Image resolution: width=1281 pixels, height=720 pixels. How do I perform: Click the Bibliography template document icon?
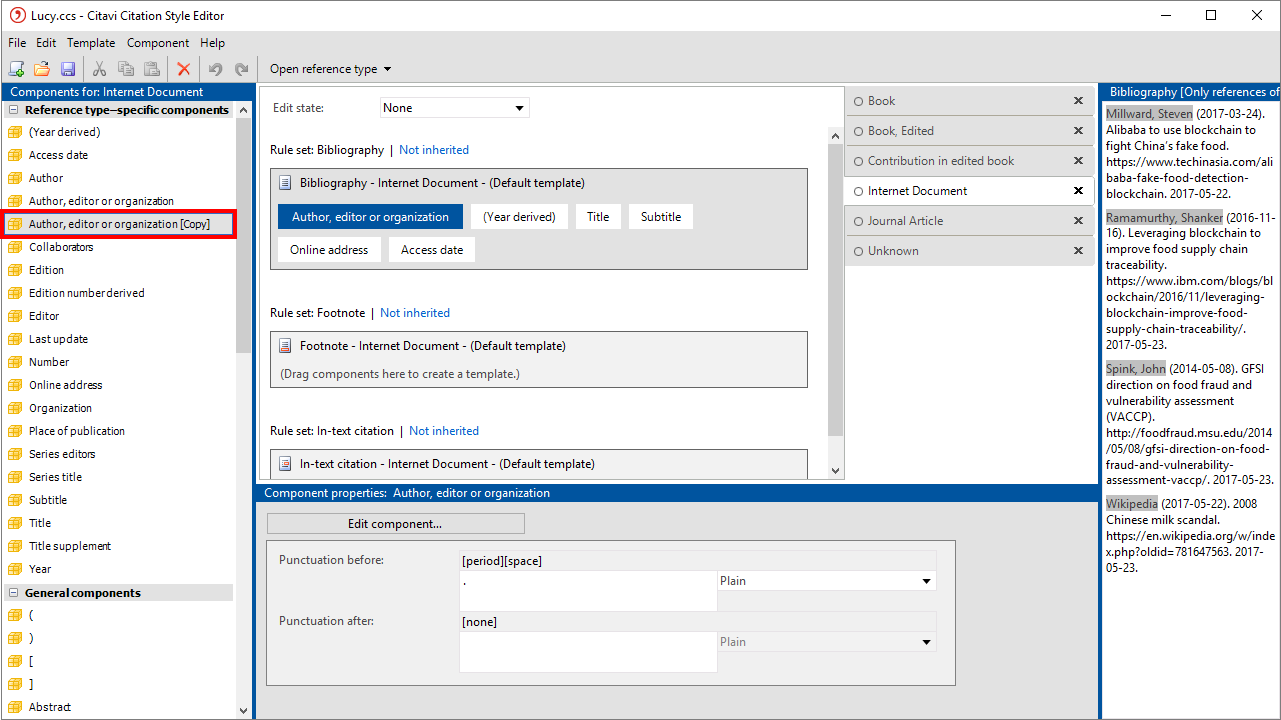click(285, 183)
